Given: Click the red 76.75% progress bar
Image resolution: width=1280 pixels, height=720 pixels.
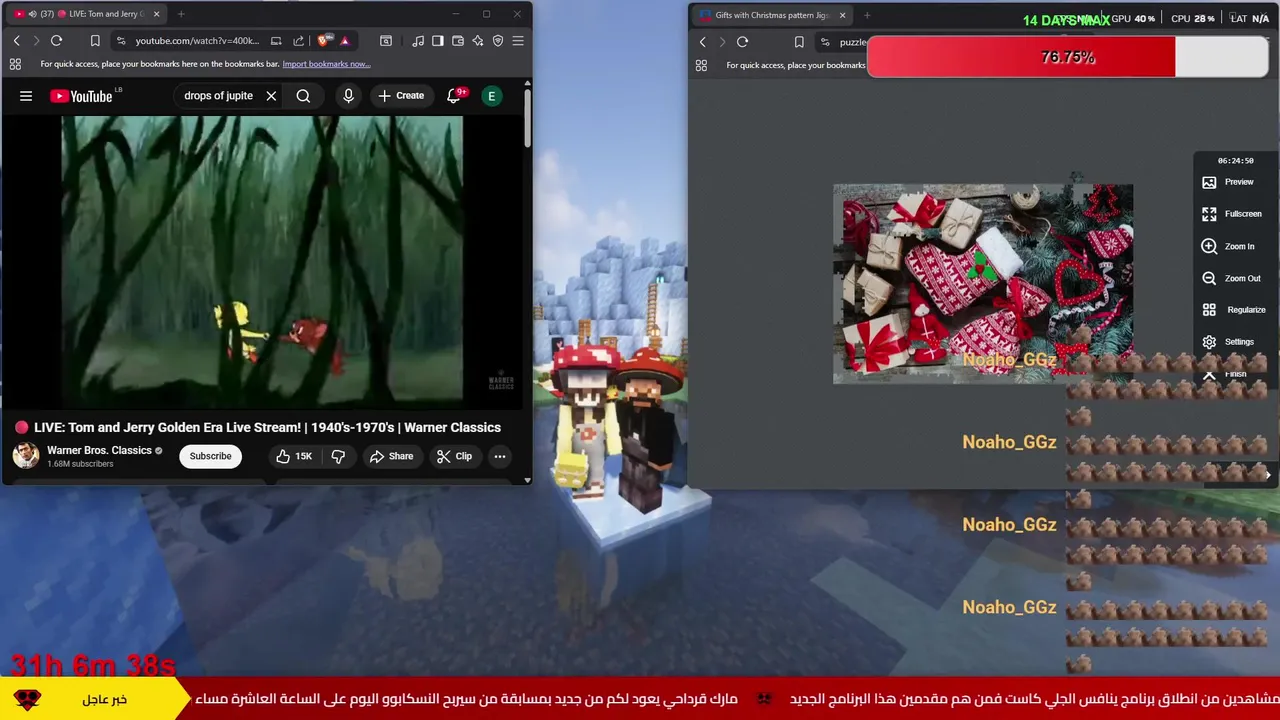Looking at the screenshot, I should tap(1067, 57).
